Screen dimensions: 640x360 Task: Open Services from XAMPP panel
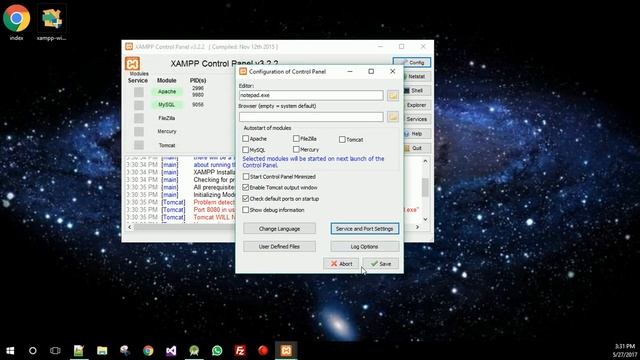(416, 119)
